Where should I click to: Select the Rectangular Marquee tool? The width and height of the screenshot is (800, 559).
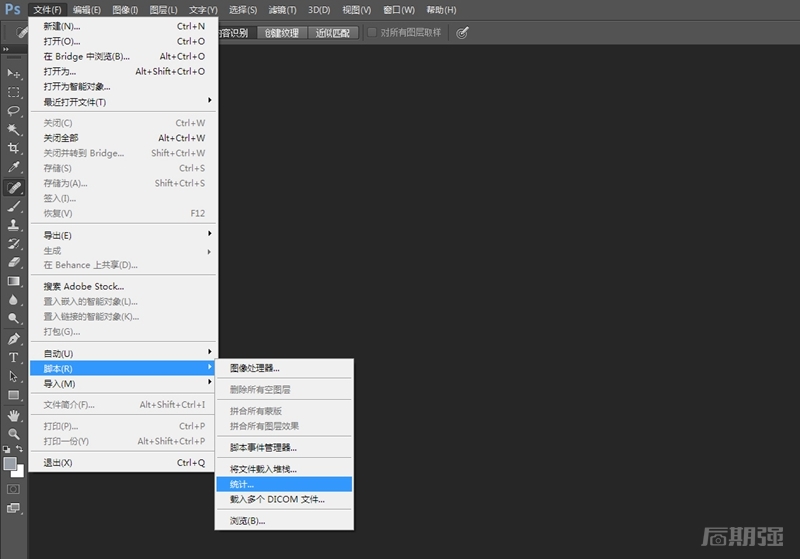click(x=14, y=92)
